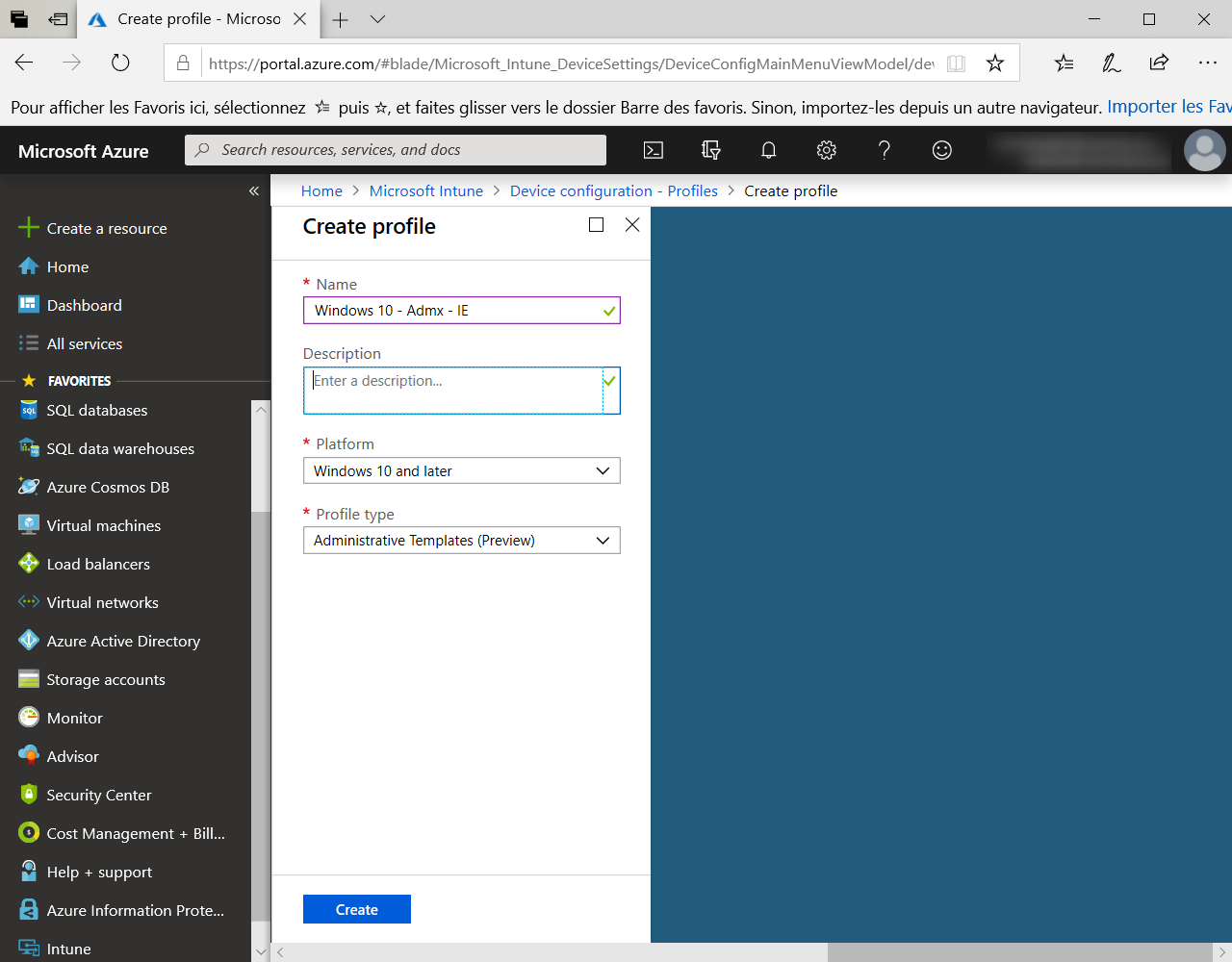Open the browser tab list chevron

coord(378,19)
